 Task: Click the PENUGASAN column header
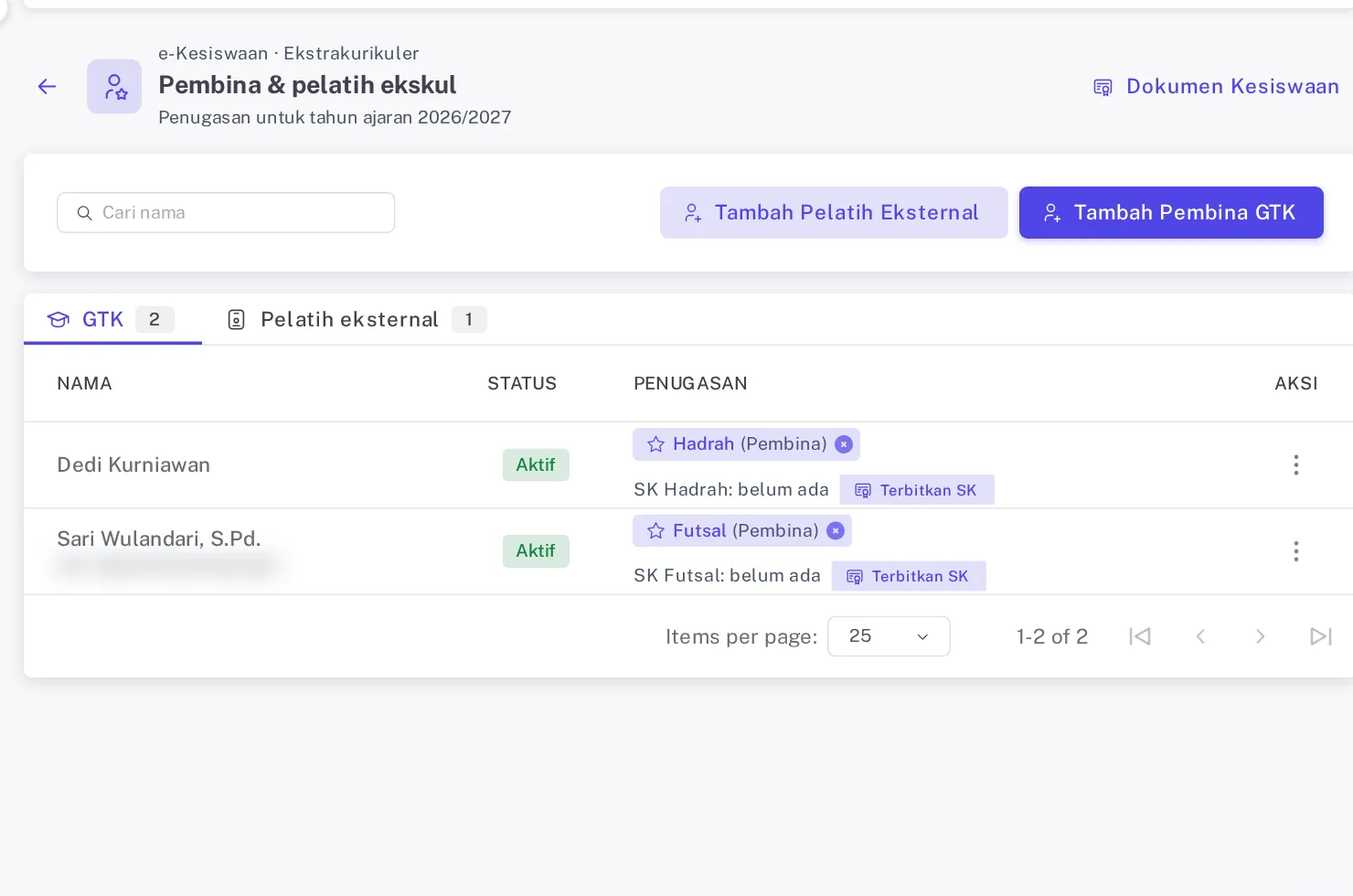click(x=690, y=384)
